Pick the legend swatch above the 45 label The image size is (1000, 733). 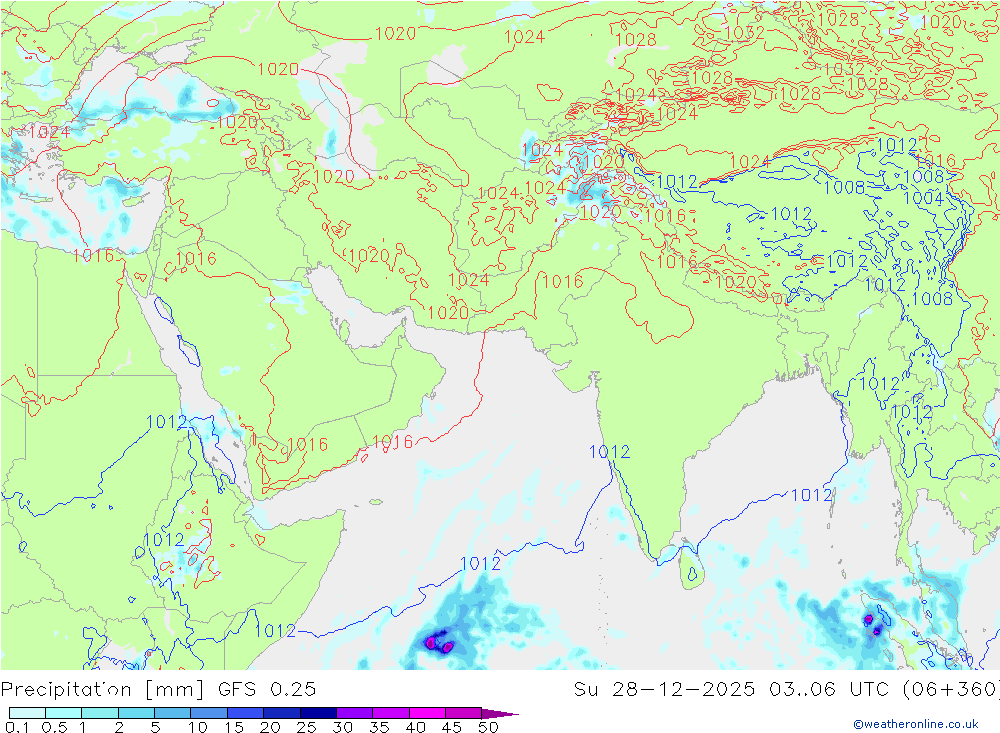coord(463,713)
